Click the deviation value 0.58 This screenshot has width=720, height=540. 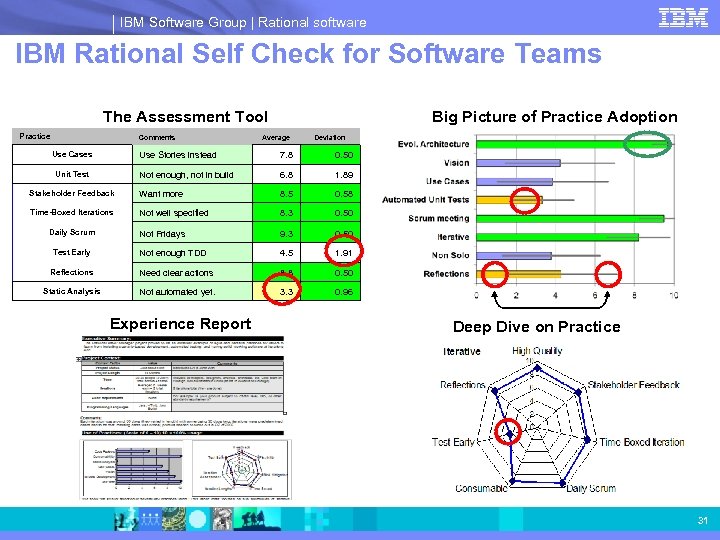pos(344,194)
